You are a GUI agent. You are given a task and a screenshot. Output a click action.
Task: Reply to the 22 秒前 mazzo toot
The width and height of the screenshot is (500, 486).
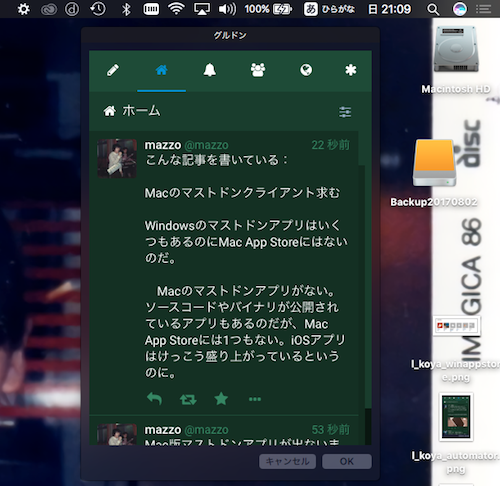(x=154, y=399)
